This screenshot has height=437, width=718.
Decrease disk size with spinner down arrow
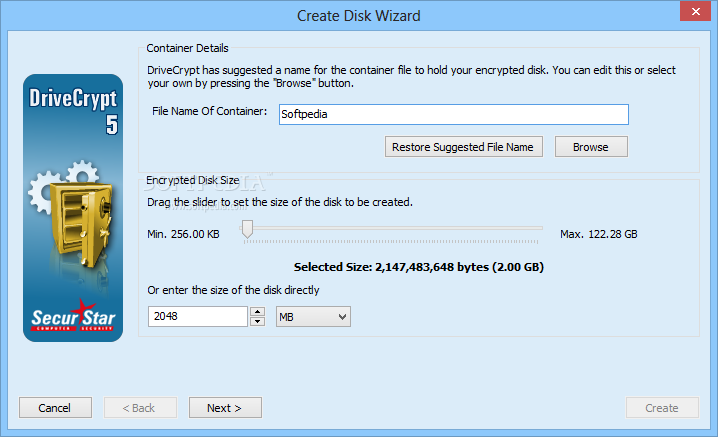tap(257, 322)
